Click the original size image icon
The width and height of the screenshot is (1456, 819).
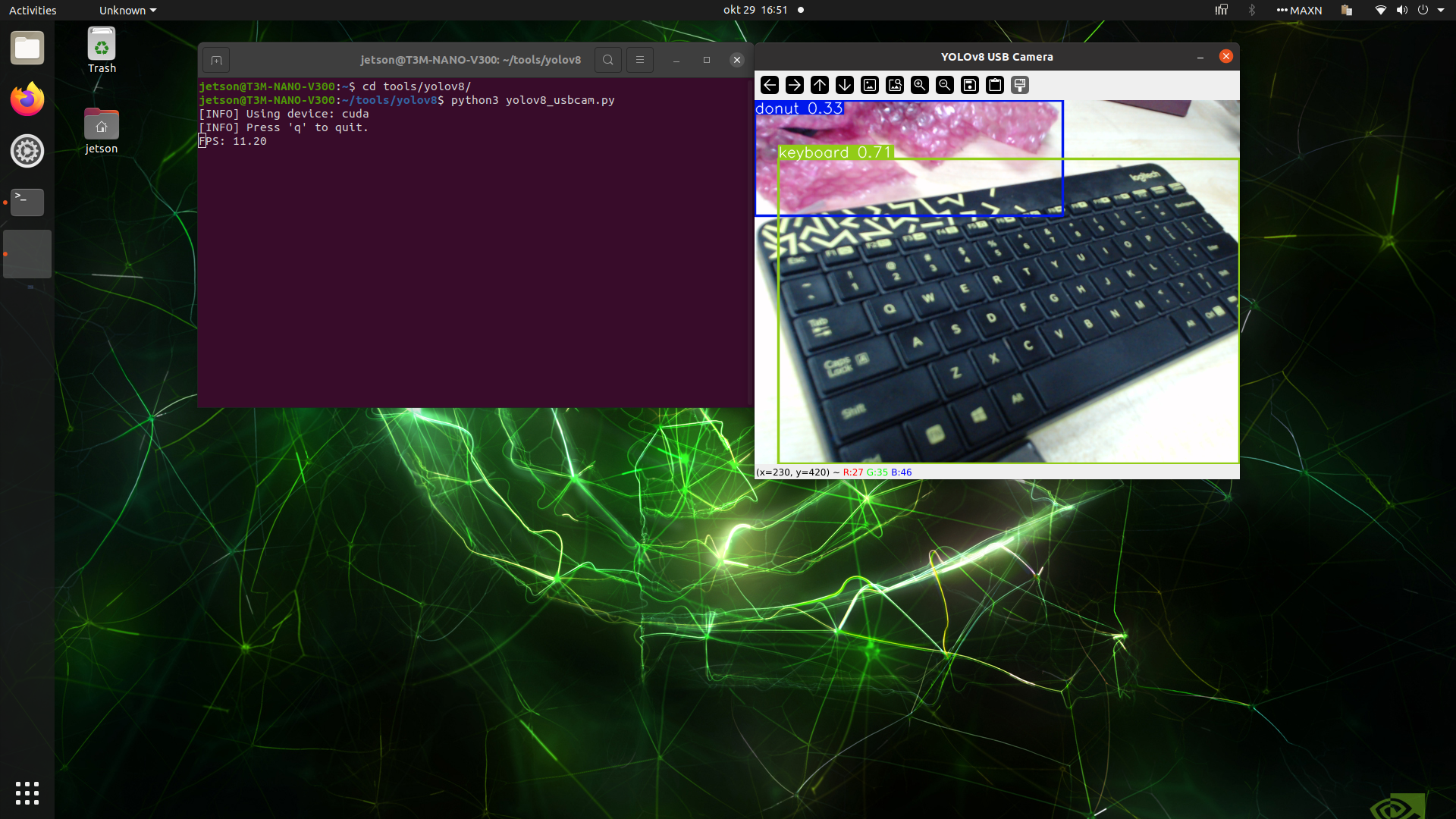pos(870,85)
